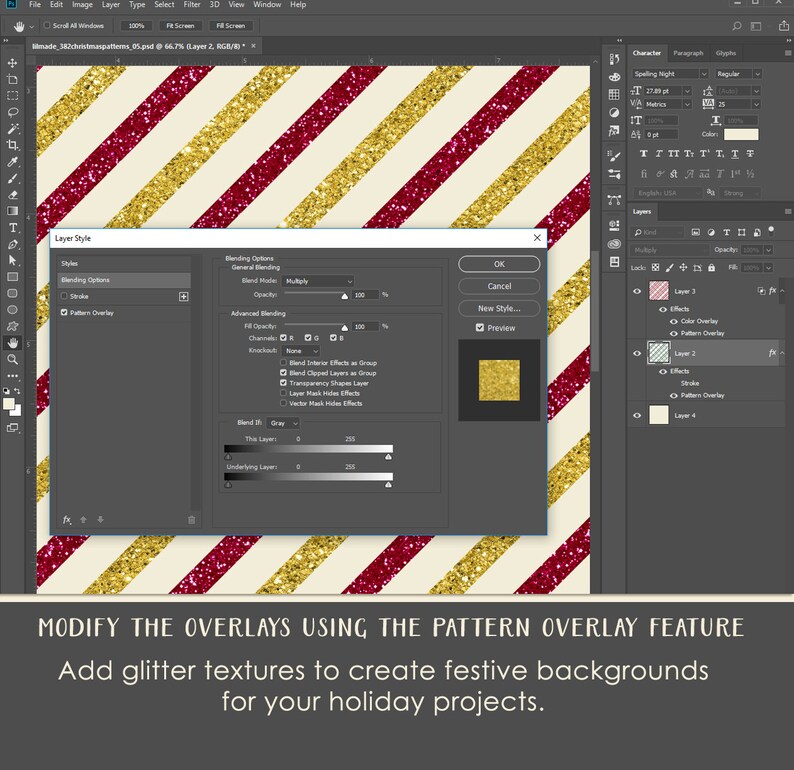Click the delete effect trash icon
Screen dimensions: 794x770
[x=191, y=520]
